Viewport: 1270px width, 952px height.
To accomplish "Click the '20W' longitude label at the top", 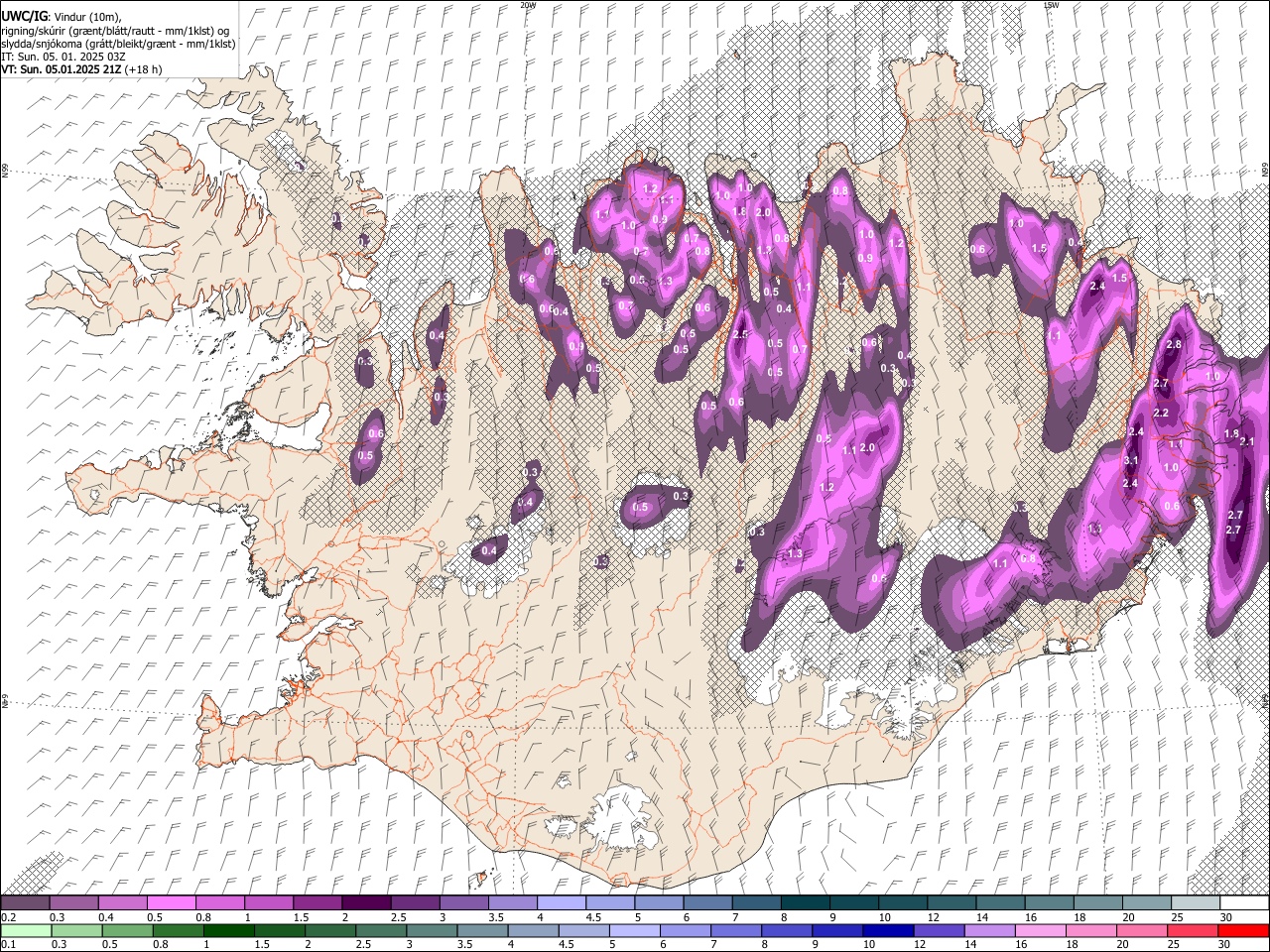I will pyautogui.click(x=528, y=5).
